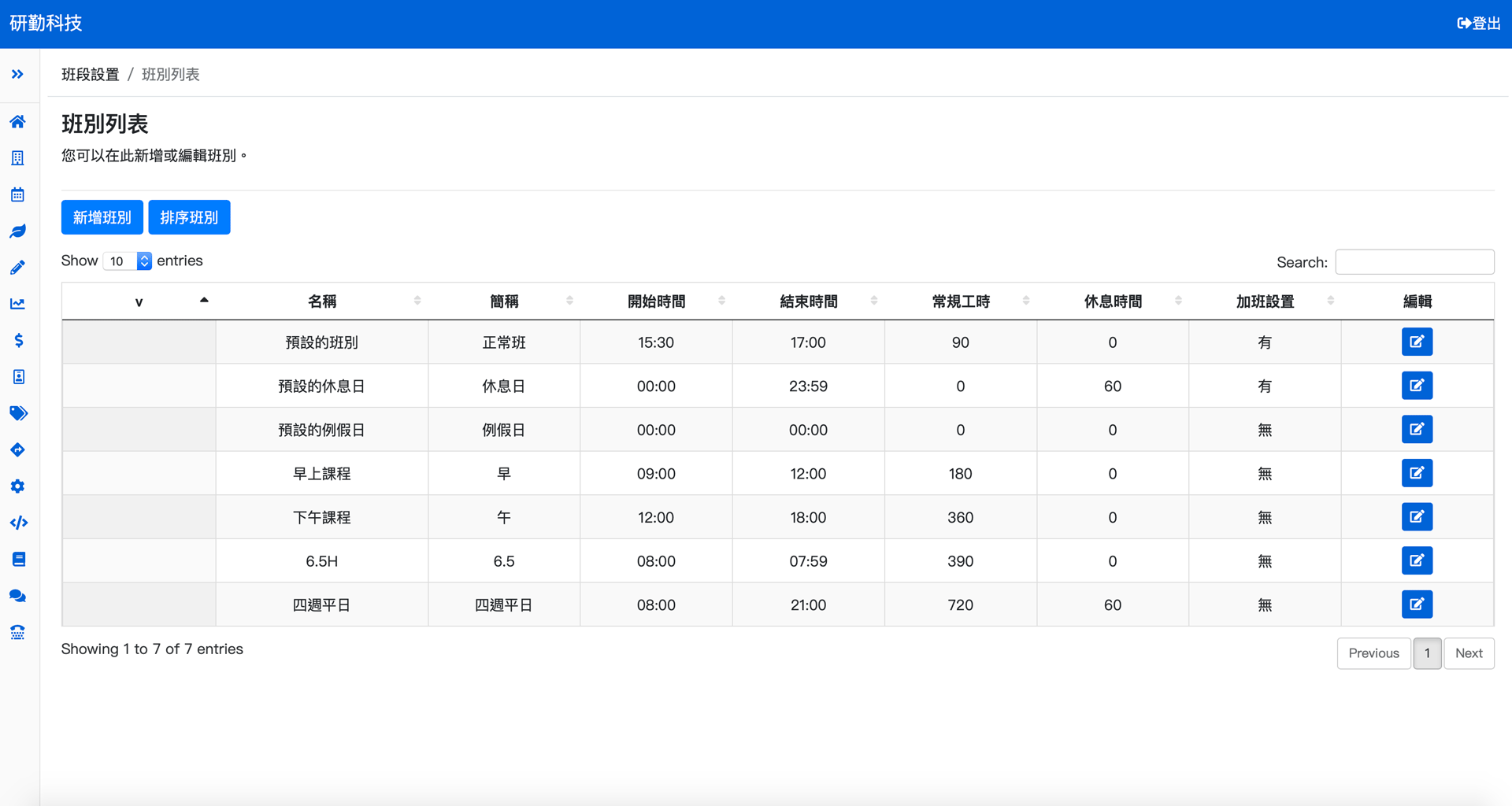Image resolution: width=1512 pixels, height=806 pixels.
Task: Select the company building icon in sidebar
Action: point(17,158)
